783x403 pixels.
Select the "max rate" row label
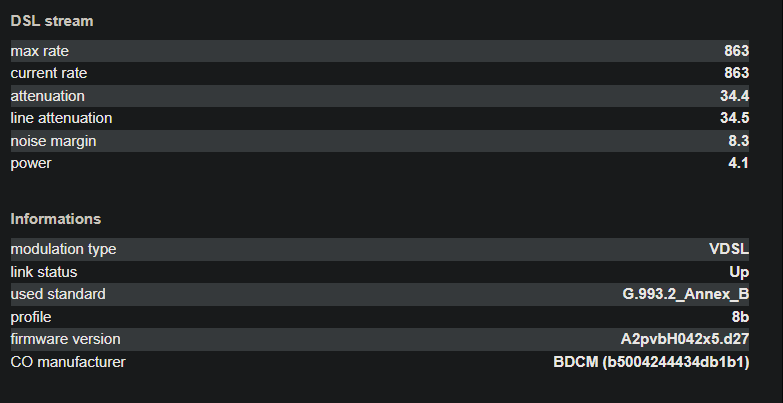point(40,51)
